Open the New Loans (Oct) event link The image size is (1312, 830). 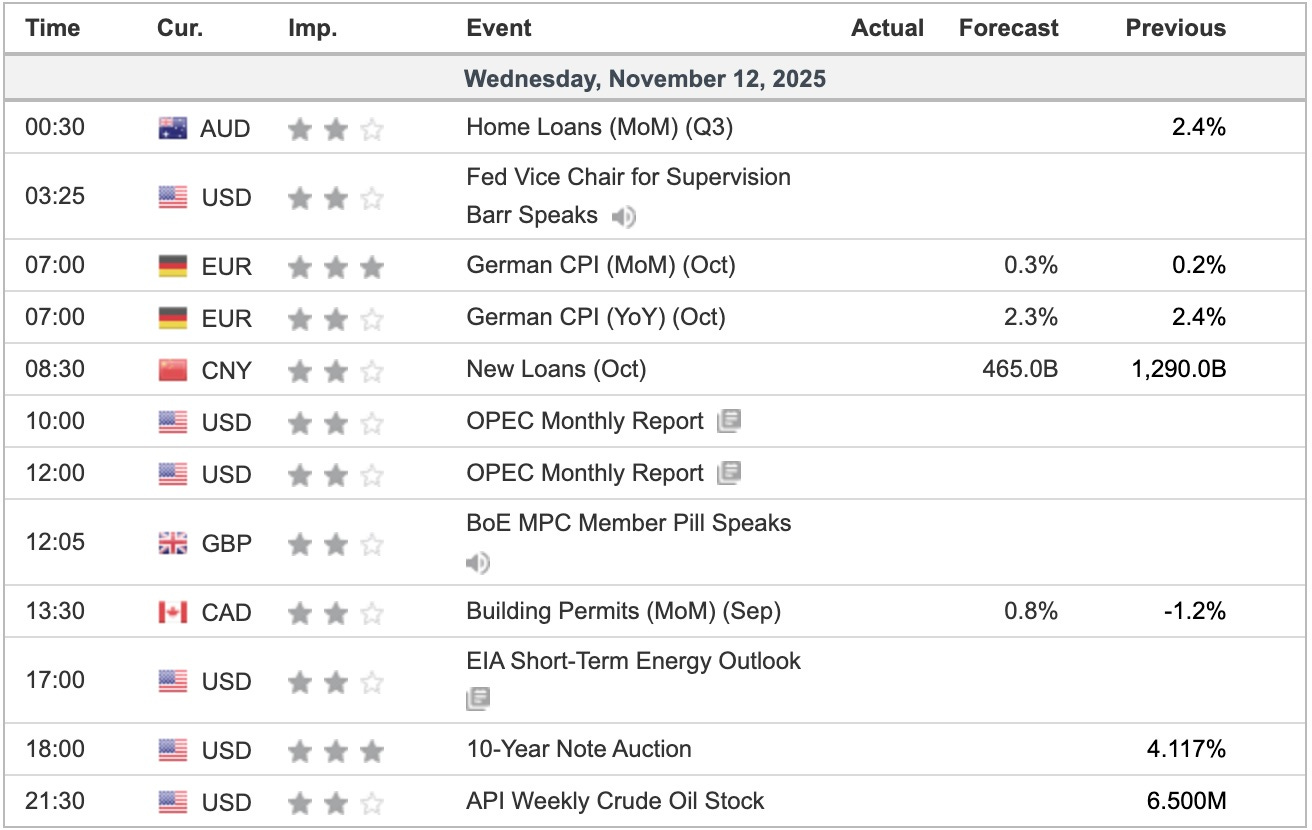click(556, 369)
